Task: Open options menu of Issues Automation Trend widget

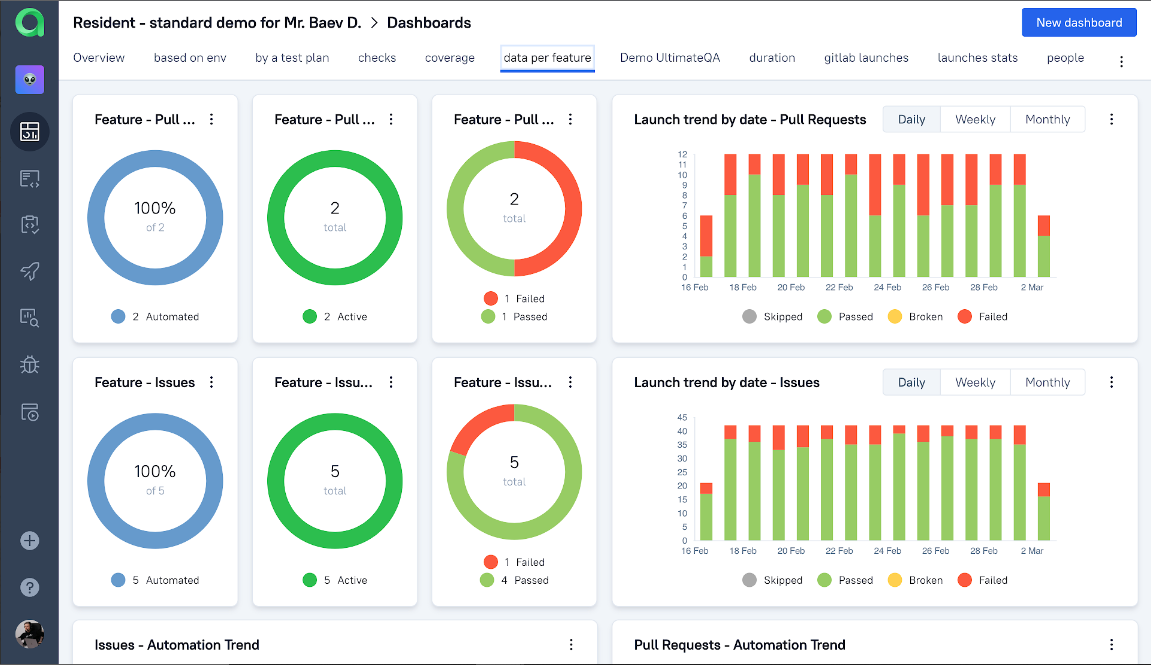Action: 571,645
